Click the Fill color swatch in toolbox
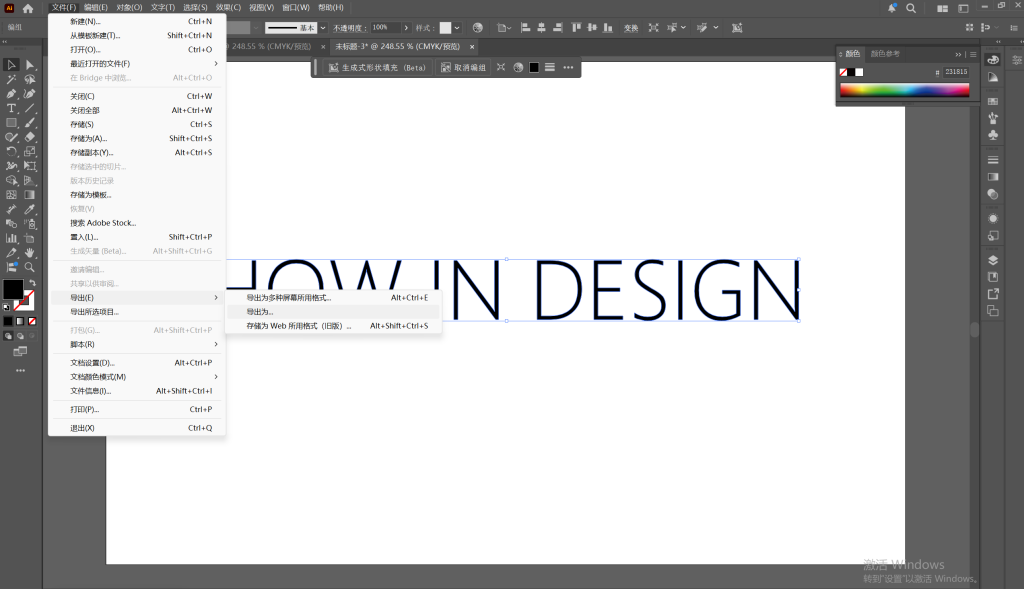 pyautogui.click(x=13, y=289)
